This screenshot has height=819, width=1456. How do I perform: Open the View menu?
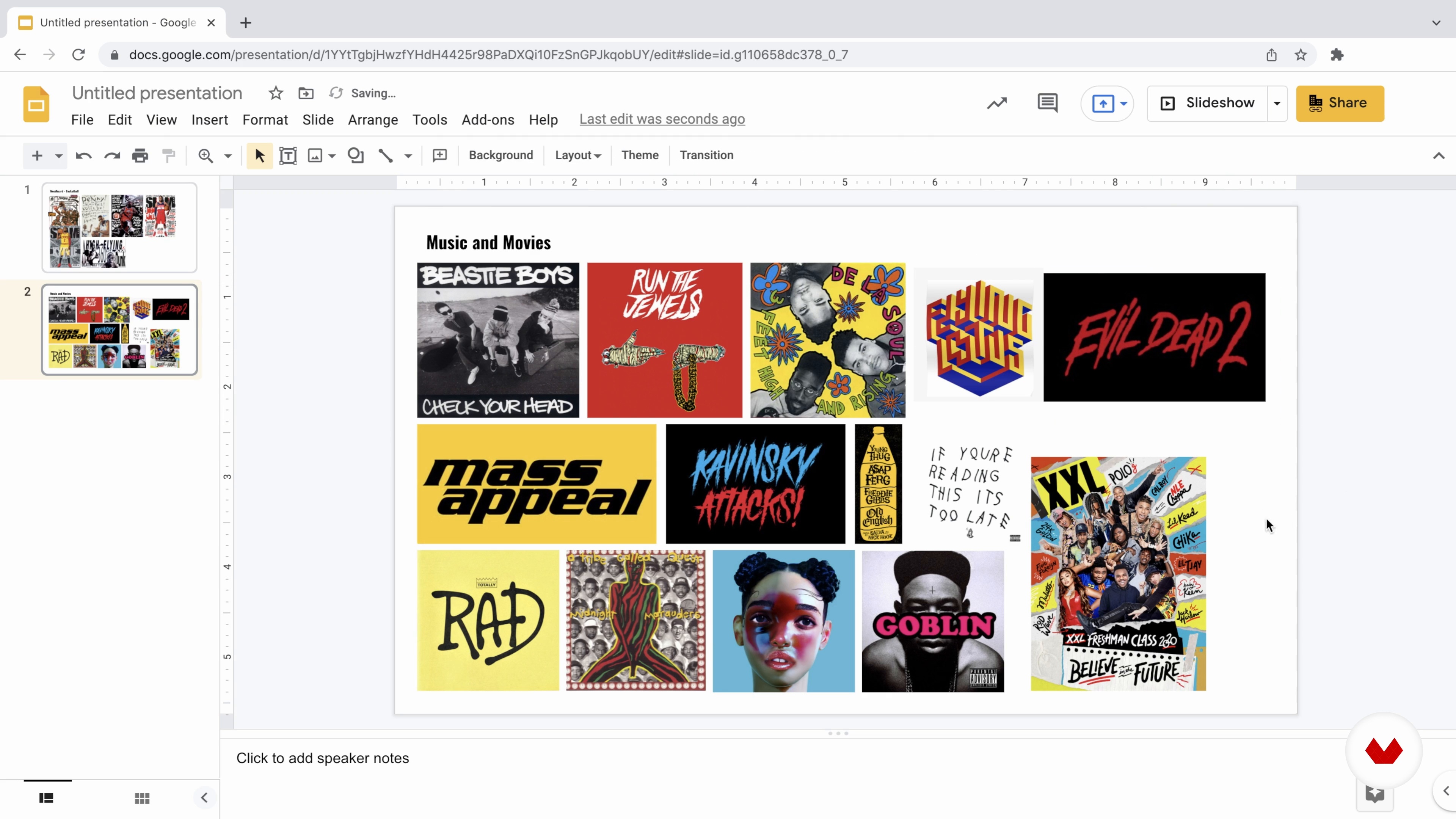tap(162, 120)
